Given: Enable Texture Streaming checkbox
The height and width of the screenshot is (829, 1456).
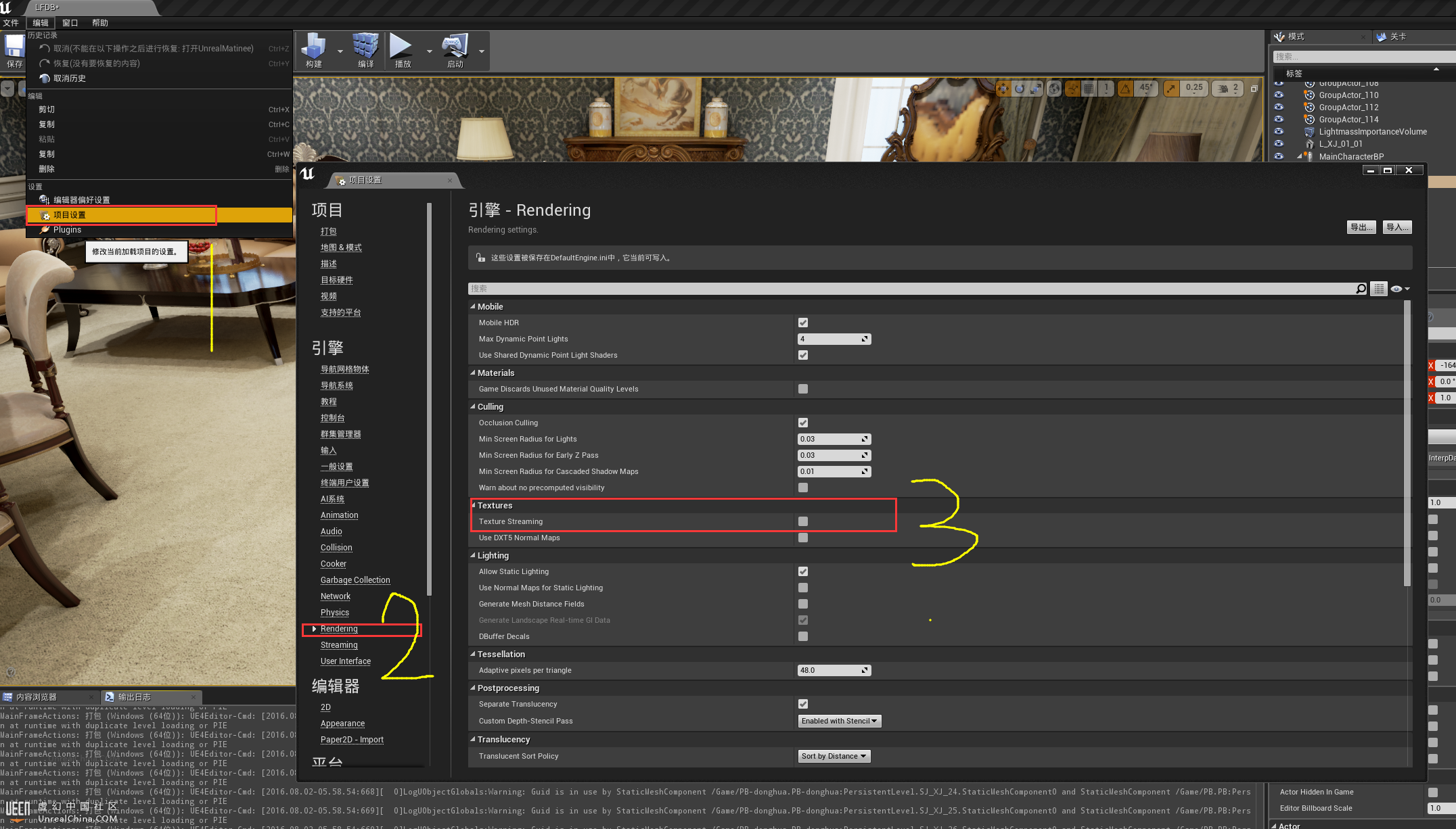Looking at the screenshot, I should pos(803,521).
